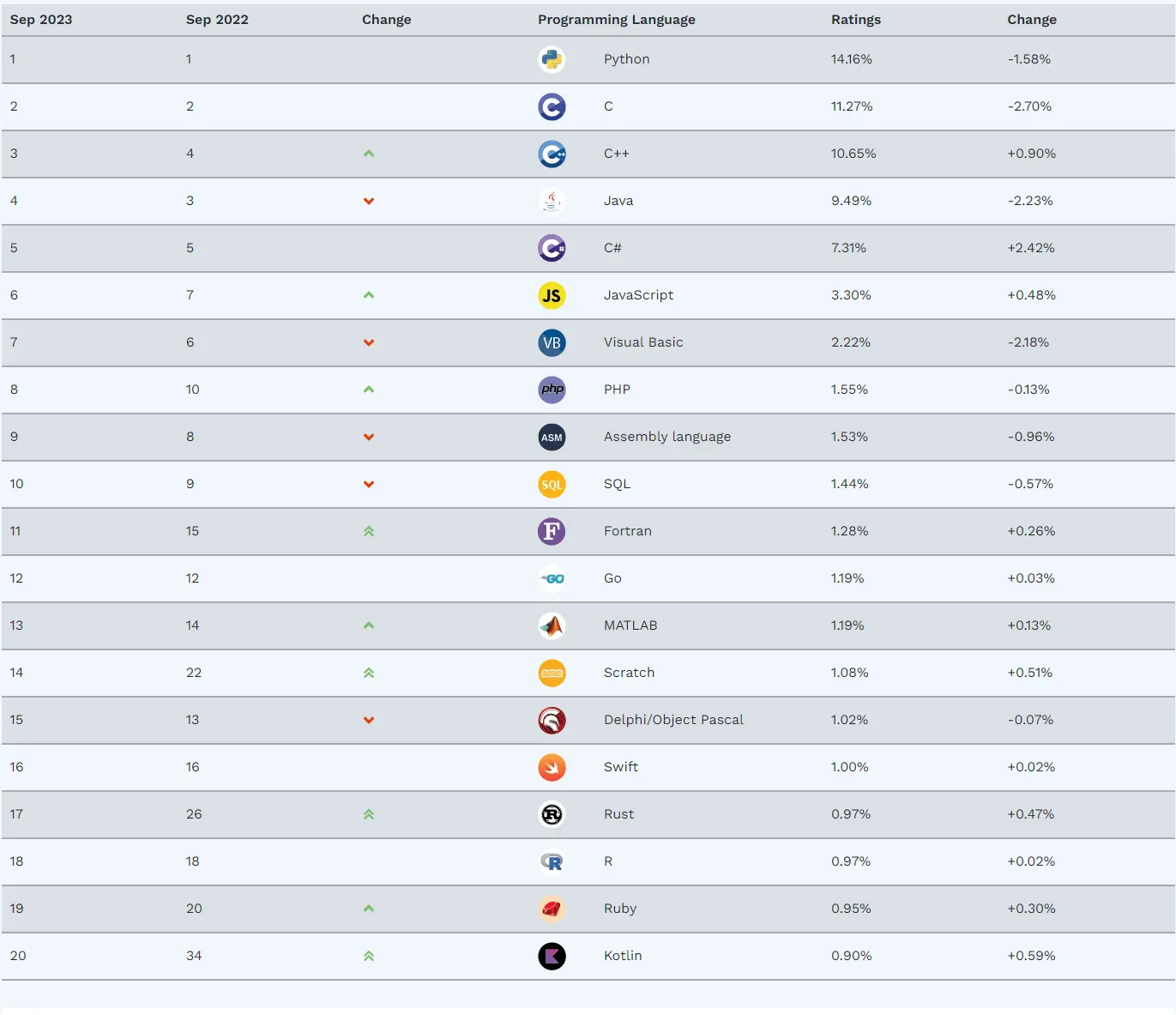
Task: Click the PHP logo icon
Action: (552, 390)
